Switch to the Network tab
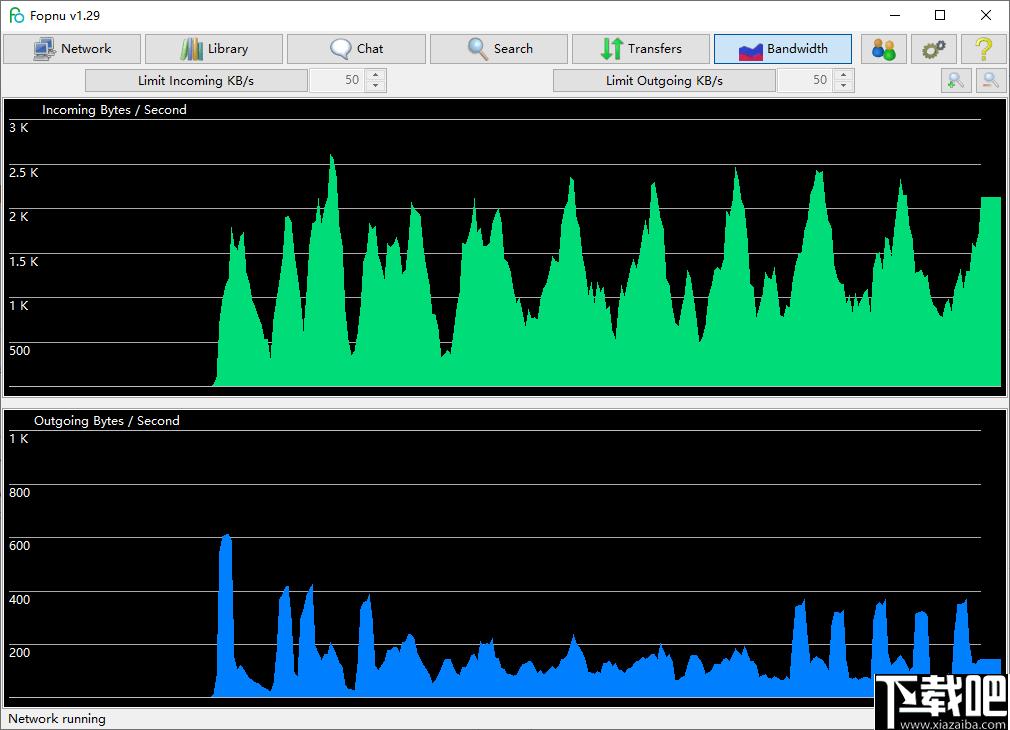Image resolution: width=1010 pixels, height=730 pixels. [72, 49]
